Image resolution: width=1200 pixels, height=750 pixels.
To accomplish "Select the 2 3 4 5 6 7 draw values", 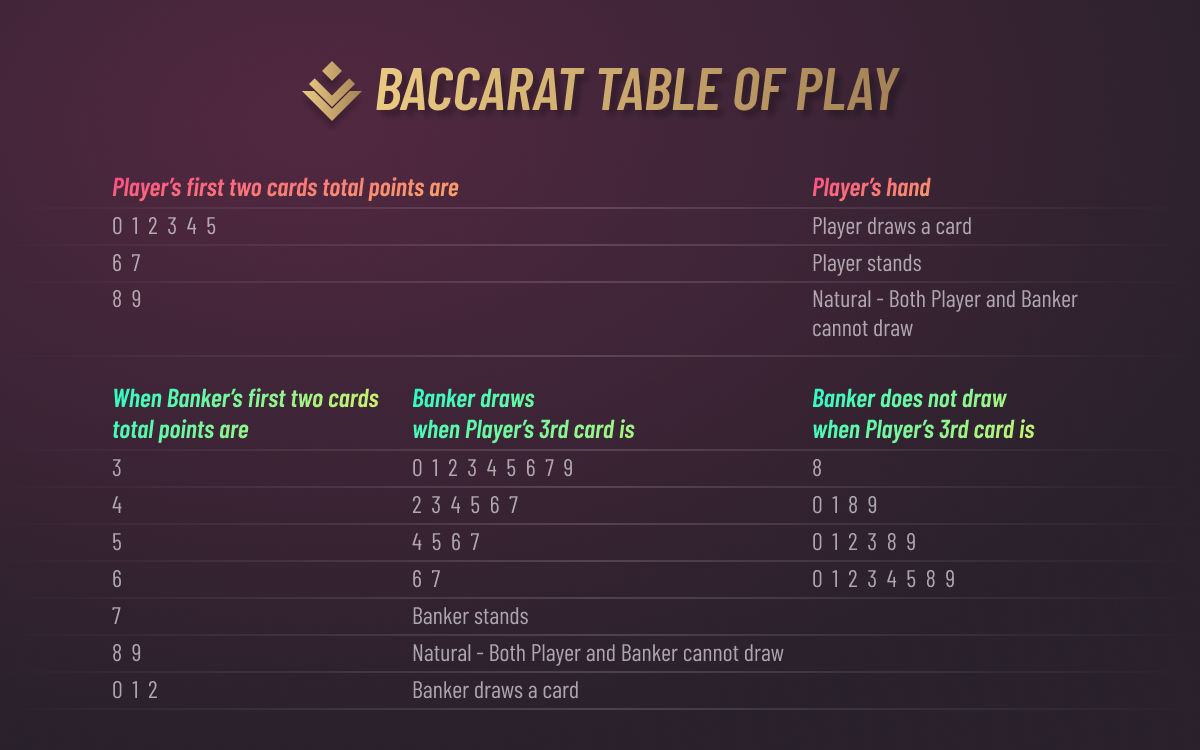I will pyautogui.click(x=466, y=505).
